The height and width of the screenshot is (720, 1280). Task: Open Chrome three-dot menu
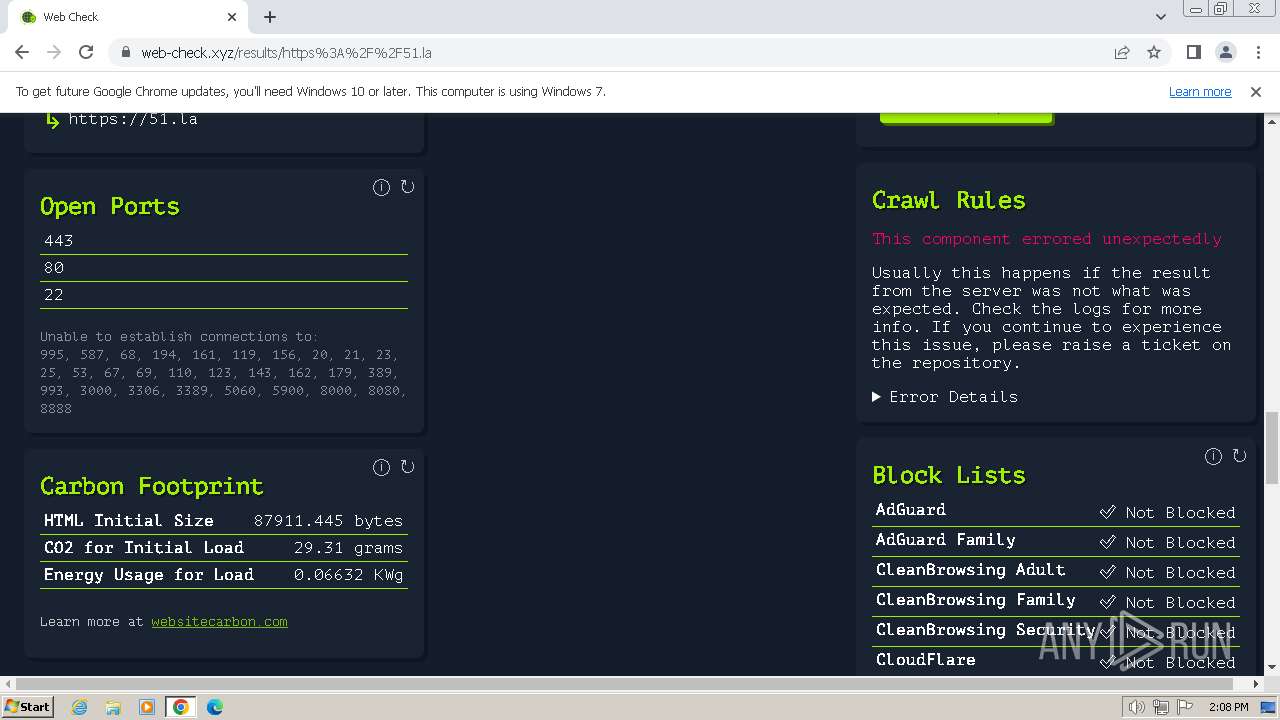click(x=1257, y=52)
